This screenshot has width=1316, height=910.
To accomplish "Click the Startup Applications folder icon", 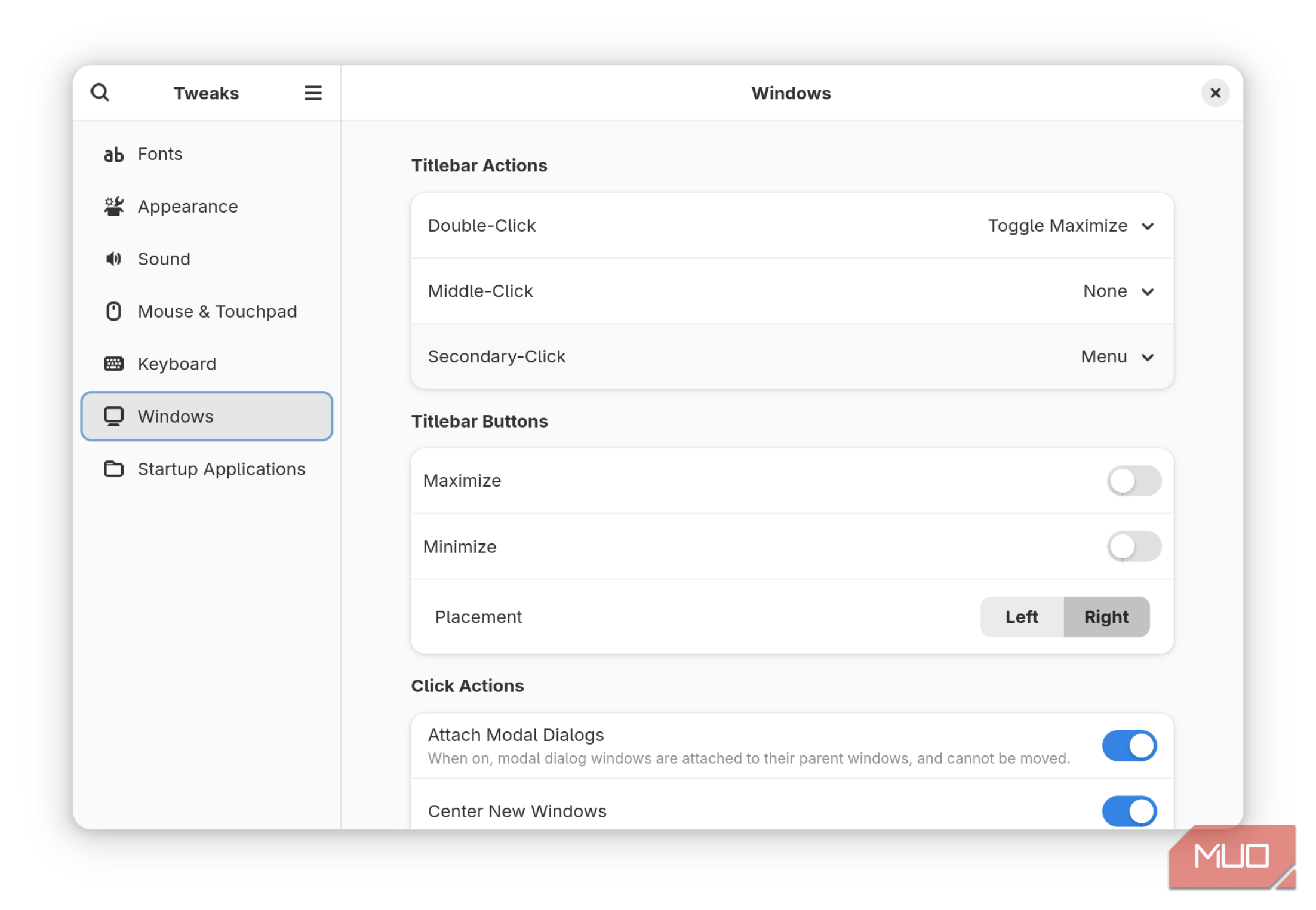I will 113,469.
